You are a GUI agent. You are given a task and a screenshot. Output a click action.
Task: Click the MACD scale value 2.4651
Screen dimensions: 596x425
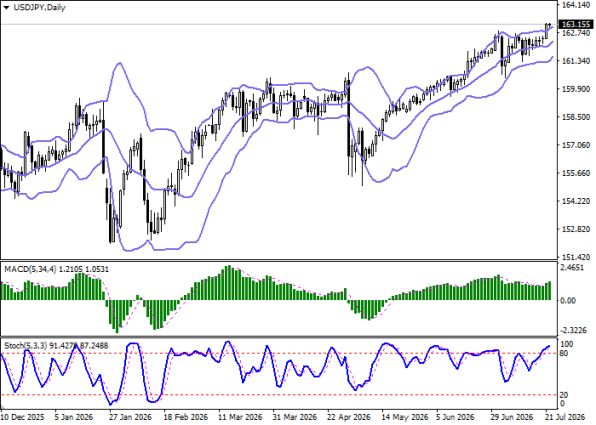[572, 268]
